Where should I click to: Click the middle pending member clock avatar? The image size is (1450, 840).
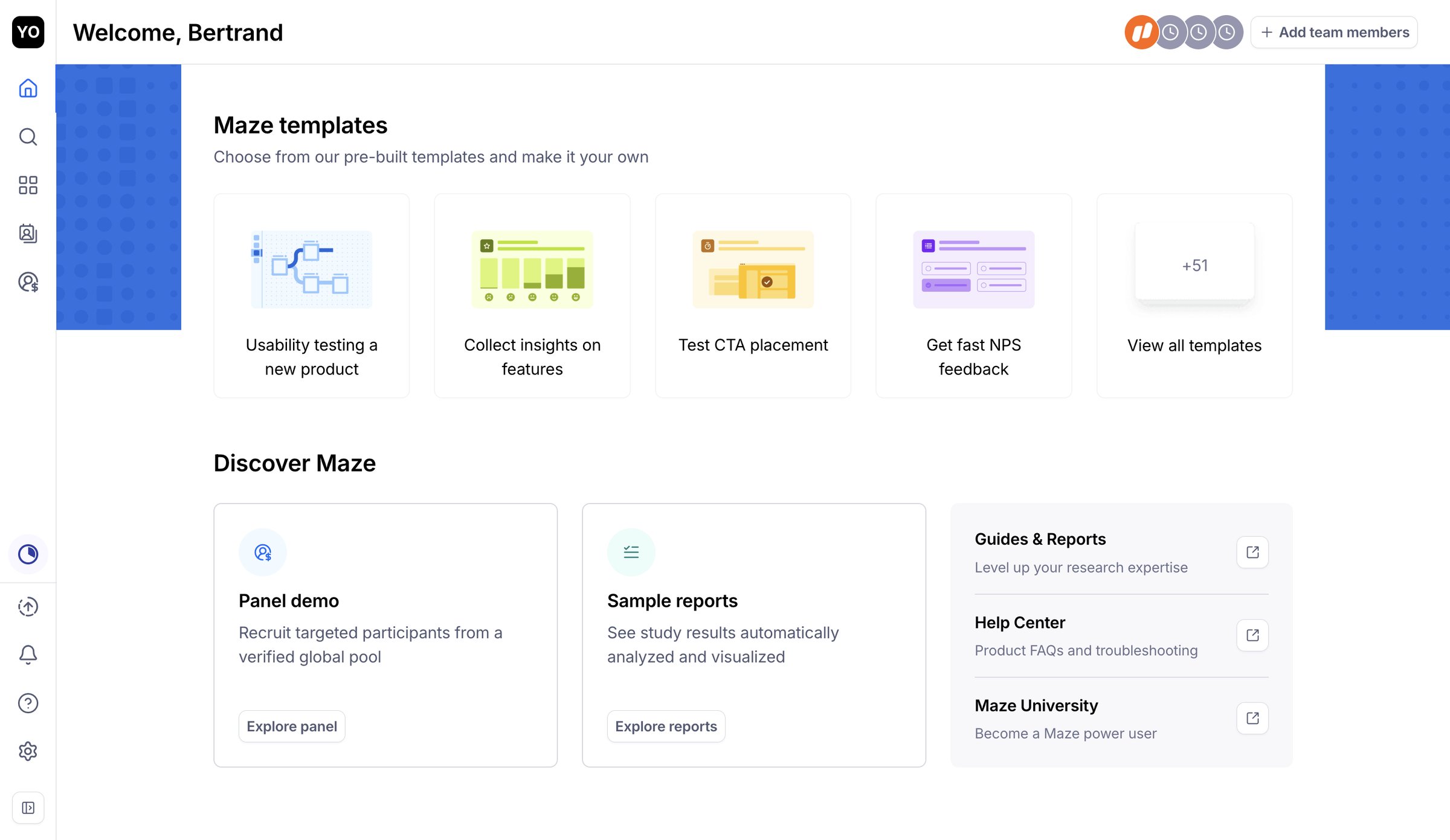(1199, 32)
